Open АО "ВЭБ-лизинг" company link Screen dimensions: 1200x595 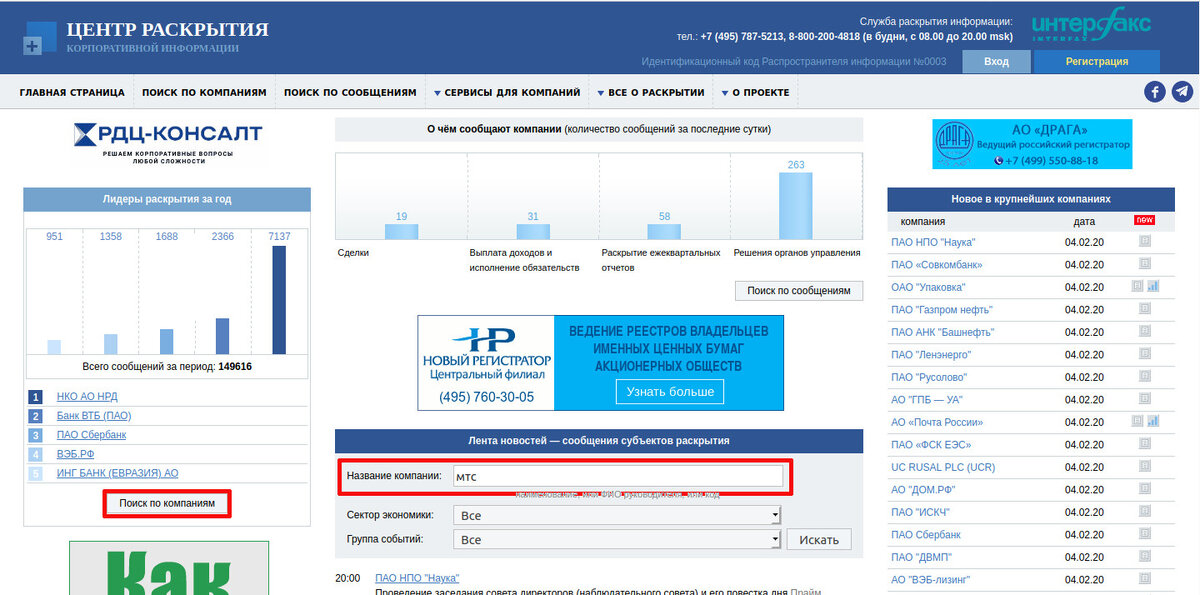coord(931,580)
